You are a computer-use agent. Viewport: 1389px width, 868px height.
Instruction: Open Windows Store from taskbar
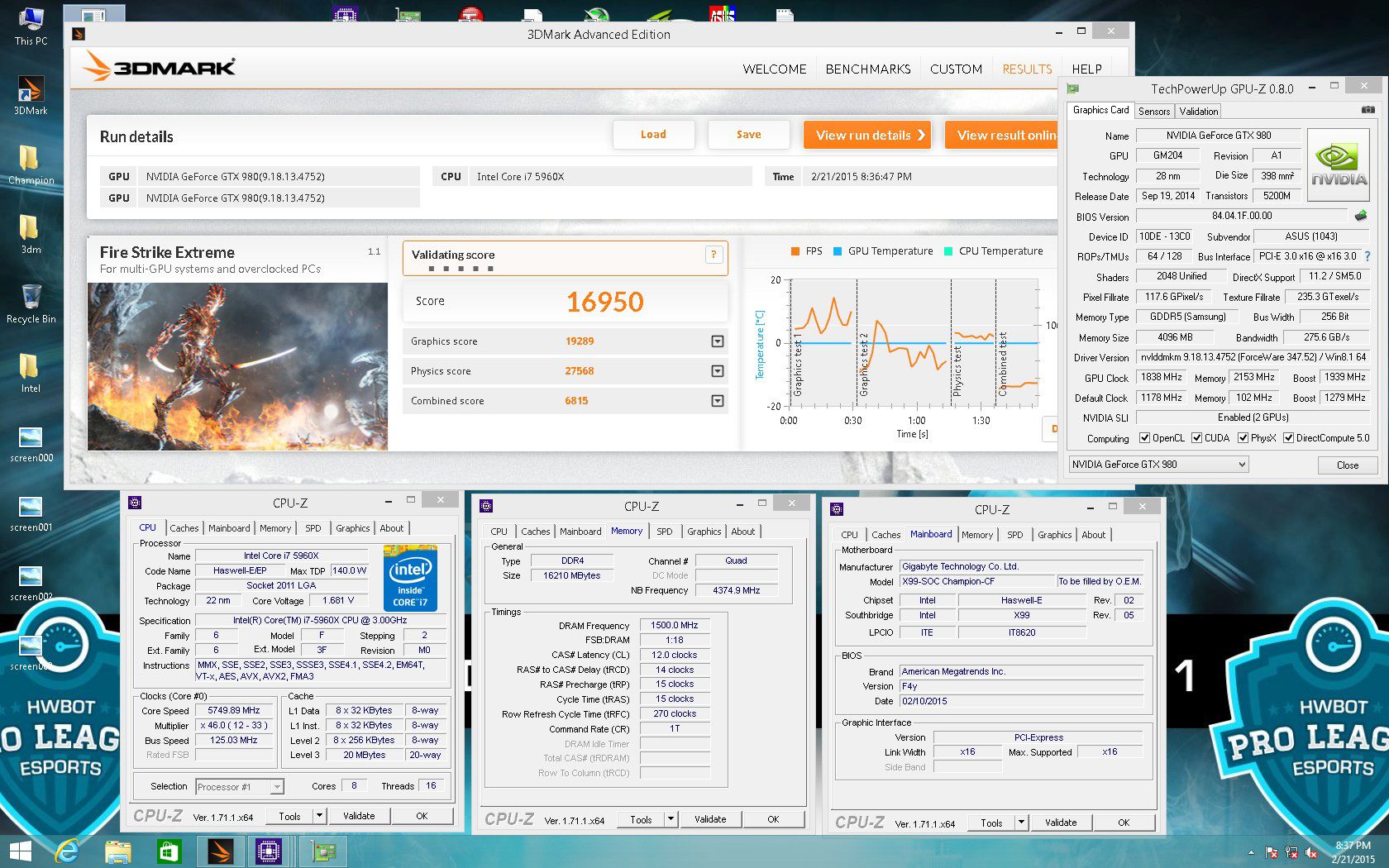[169, 851]
